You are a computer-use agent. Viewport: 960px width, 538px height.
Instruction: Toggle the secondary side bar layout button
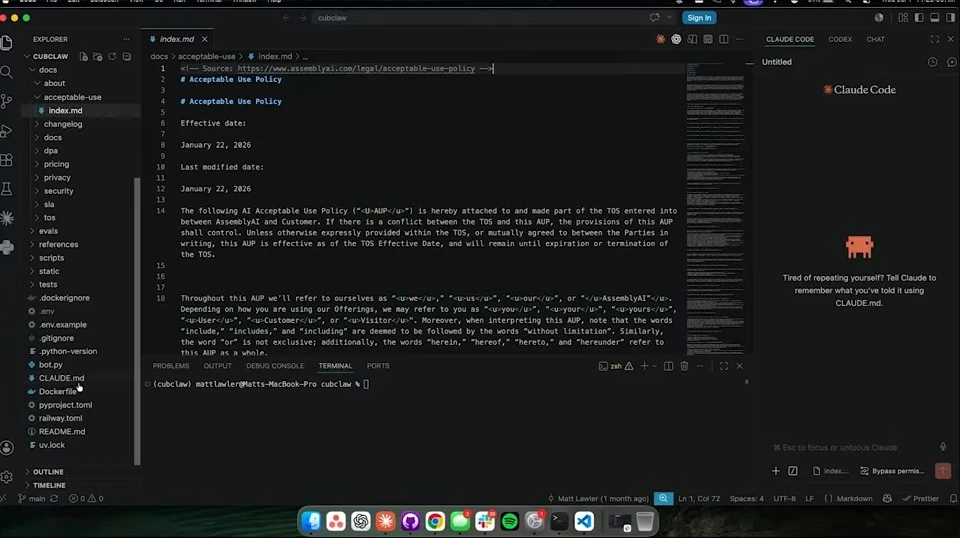click(950, 18)
